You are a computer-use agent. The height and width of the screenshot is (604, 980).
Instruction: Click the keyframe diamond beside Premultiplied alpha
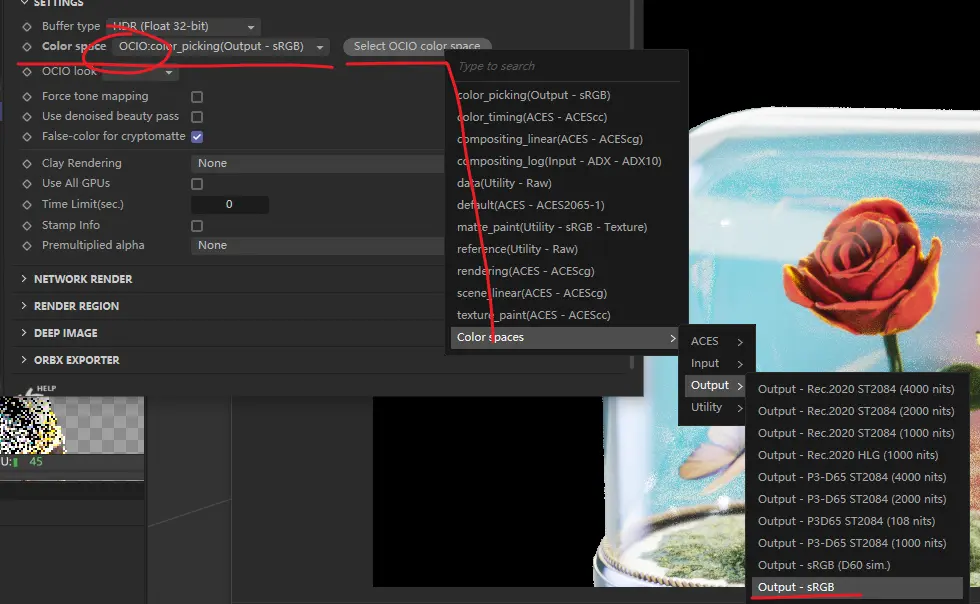[x=27, y=246]
